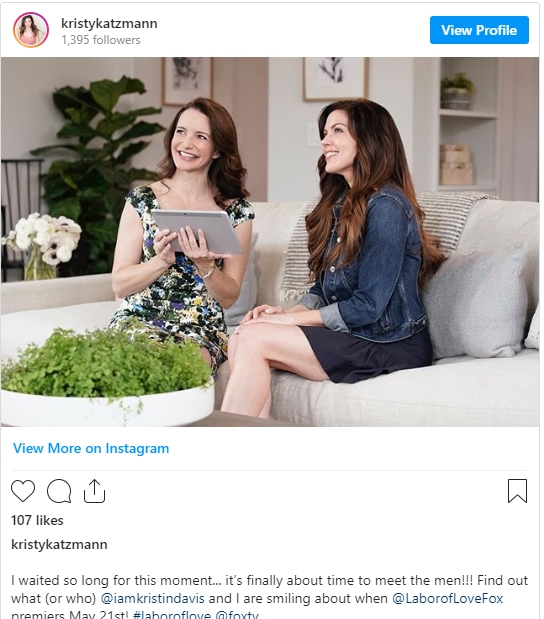Open the @LaborofLoveFox mention
Image resolution: width=544 pixels, height=619 pixels.
coord(448,598)
